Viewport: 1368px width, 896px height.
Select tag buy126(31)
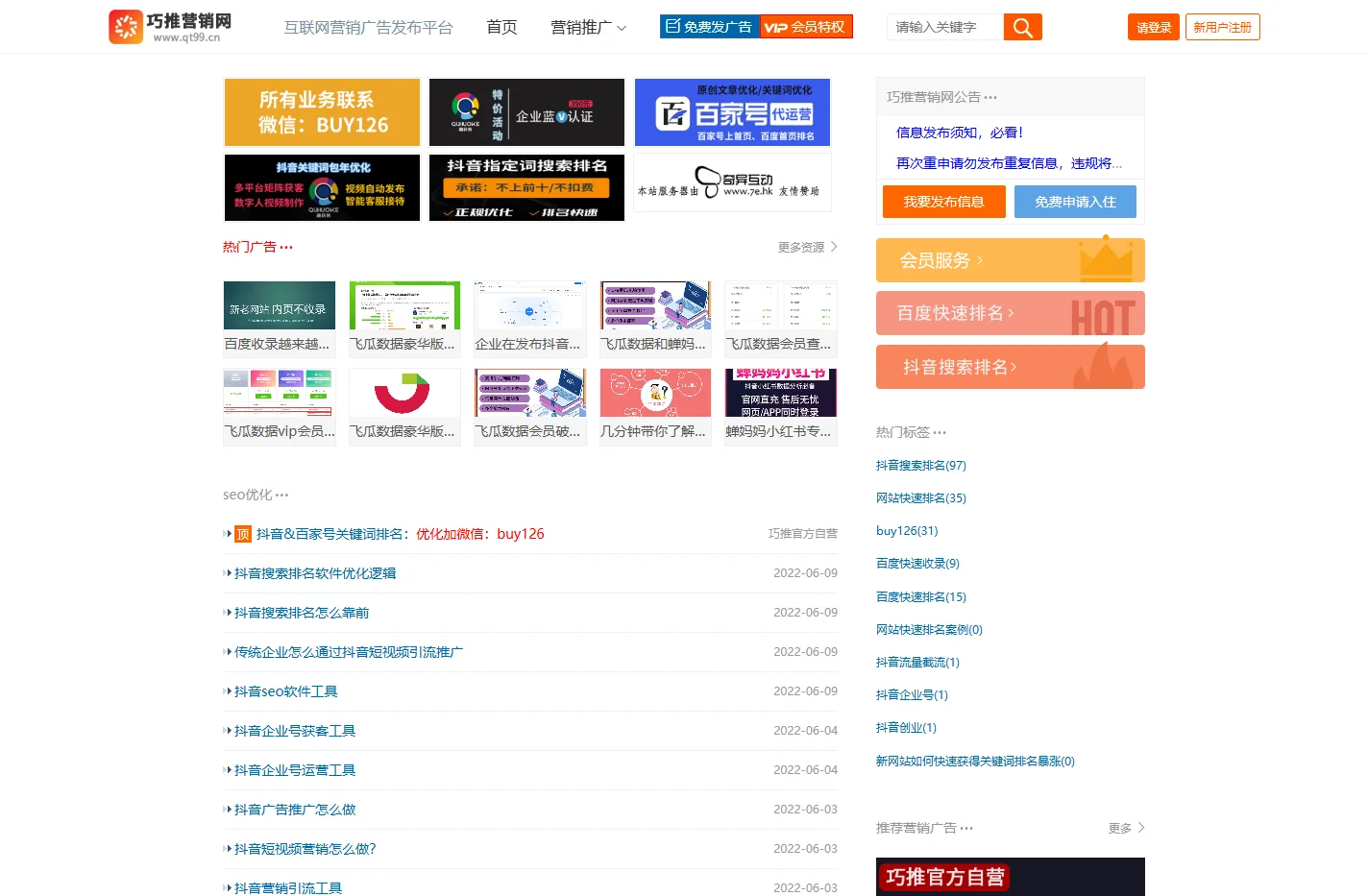pos(907,531)
